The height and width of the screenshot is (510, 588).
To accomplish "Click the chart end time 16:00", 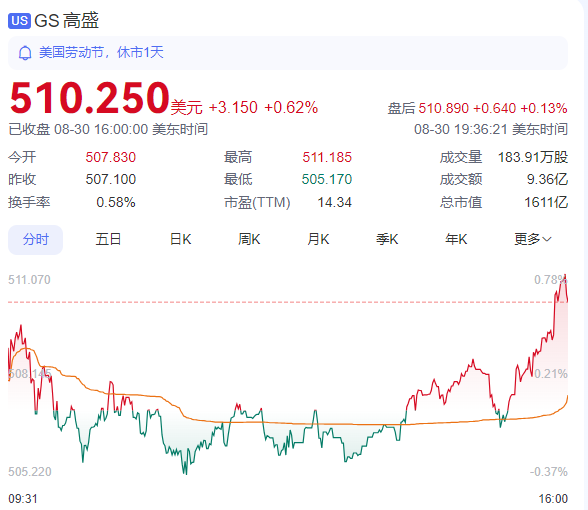I will pyautogui.click(x=553, y=499).
